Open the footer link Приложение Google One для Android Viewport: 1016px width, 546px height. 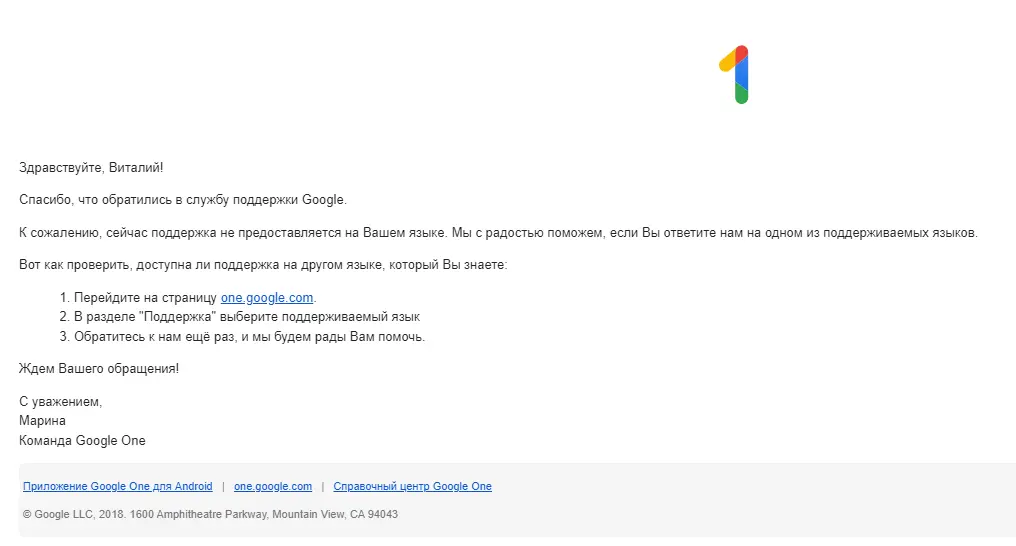pos(117,486)
